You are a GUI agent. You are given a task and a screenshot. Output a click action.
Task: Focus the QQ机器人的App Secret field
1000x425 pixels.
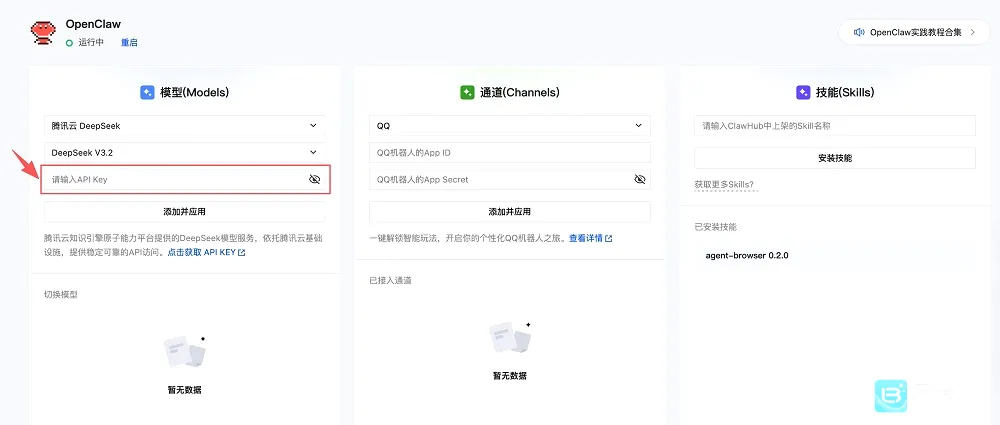(510, 179)
